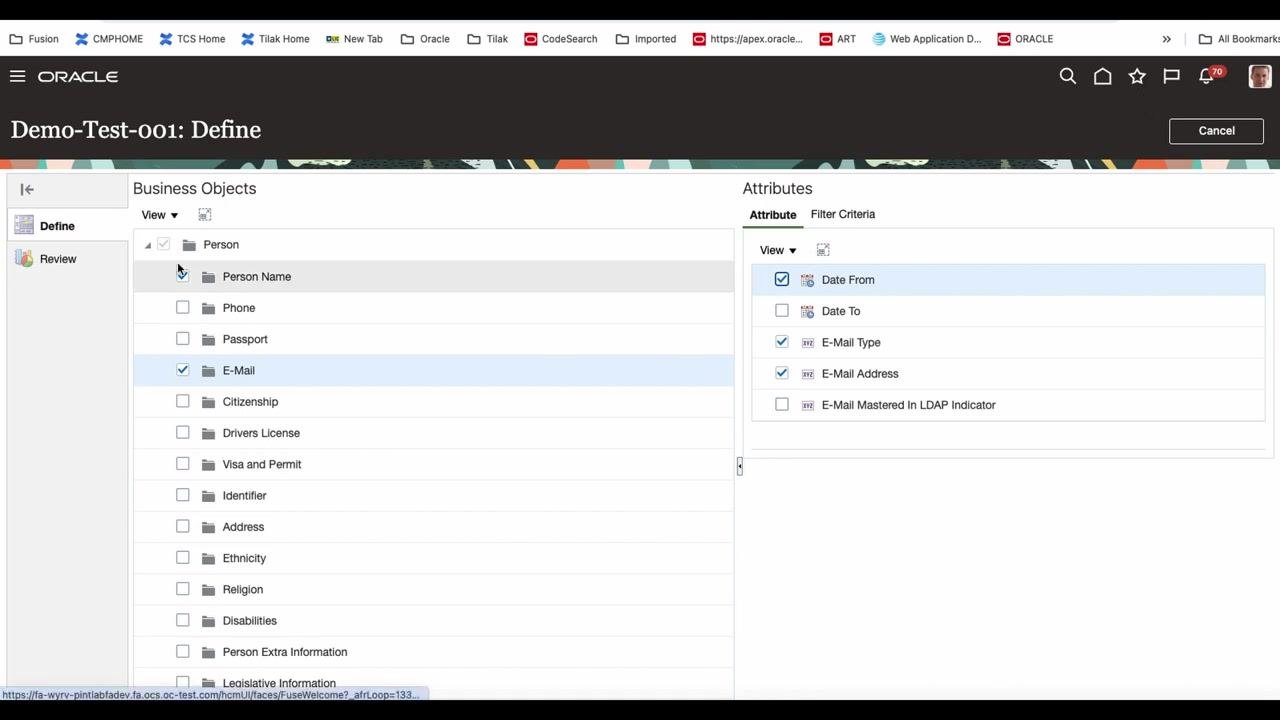Open Favorites star icon
The width and height of the screenshot is (1280, 720).
[1137, 76]
